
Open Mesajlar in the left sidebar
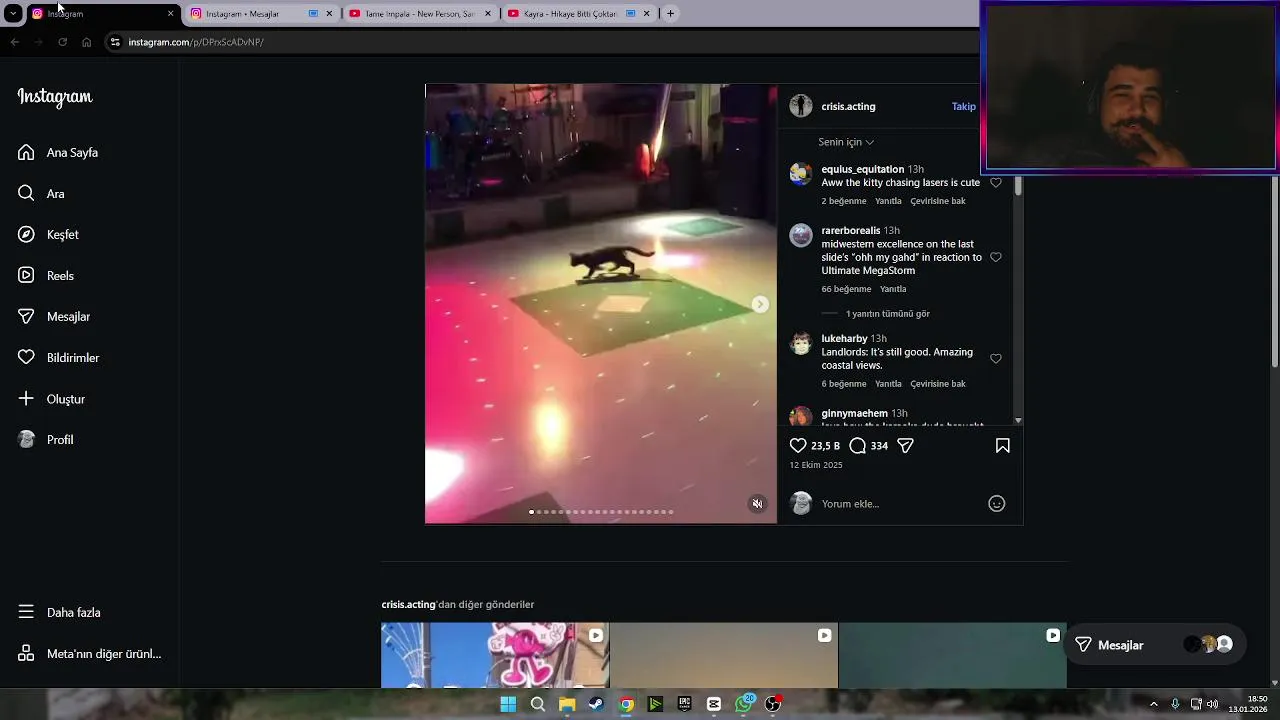click(54, 316)
